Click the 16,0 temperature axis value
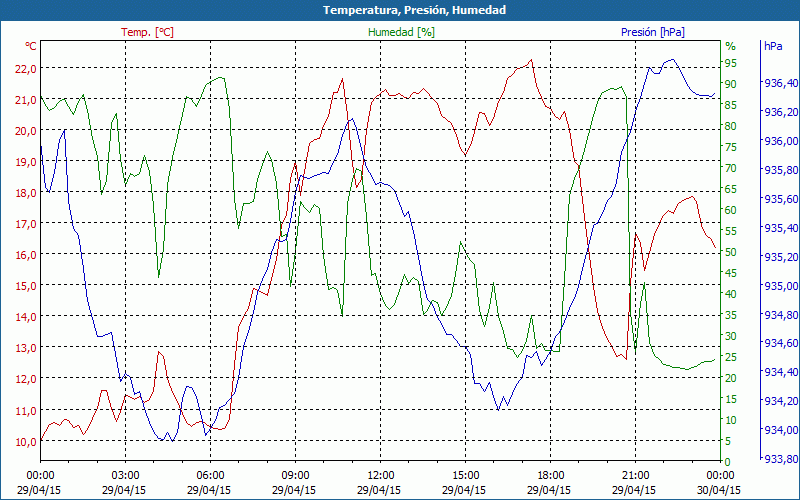This screenshot has height=500, width=800. coord(25,255)
